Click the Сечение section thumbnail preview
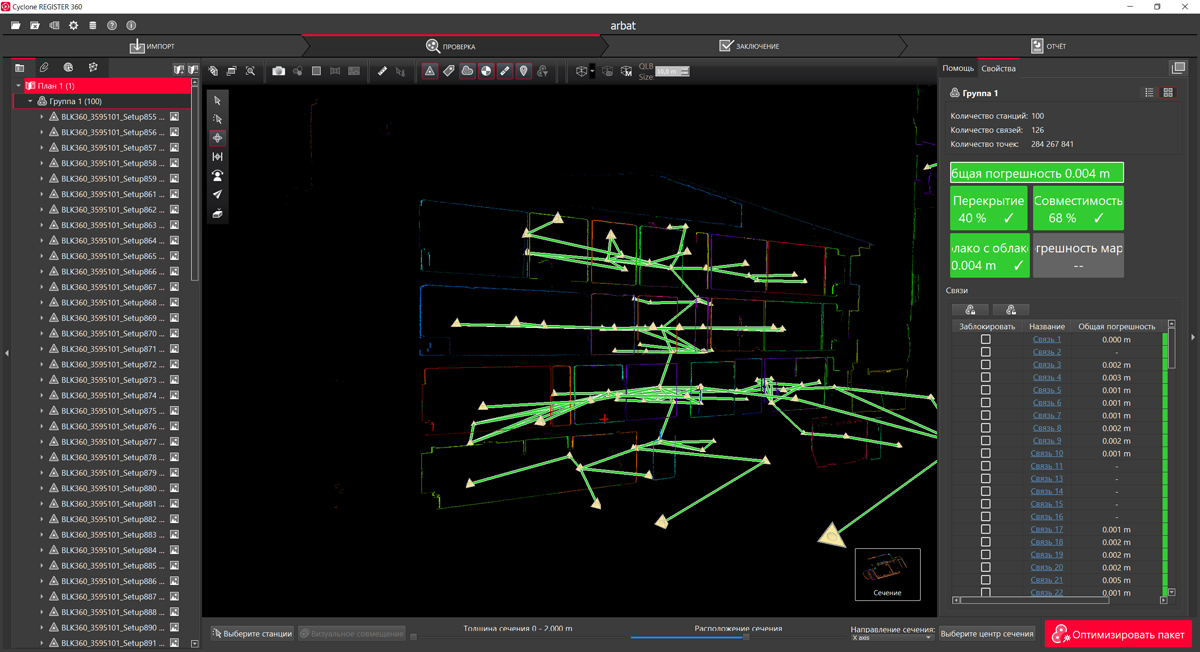The height and width of the screenshot is (652, 1200). (x=887, y=573)
